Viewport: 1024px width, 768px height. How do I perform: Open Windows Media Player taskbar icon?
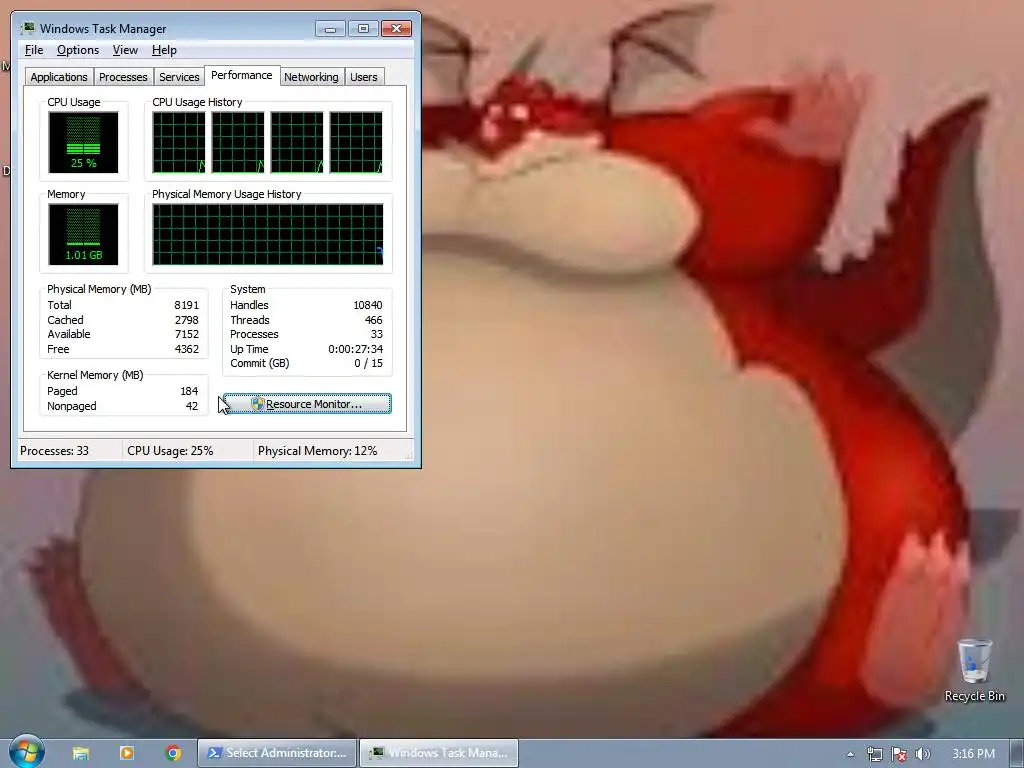pos(127,753)
